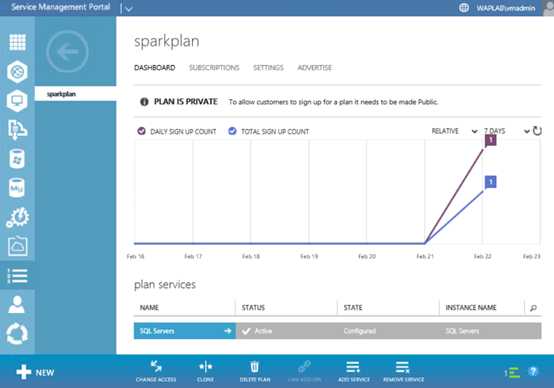Click the purple data point marker labeled 1
Image resolution: width=554 pixels, height=388 pixels.
click(x=490, y=140)
